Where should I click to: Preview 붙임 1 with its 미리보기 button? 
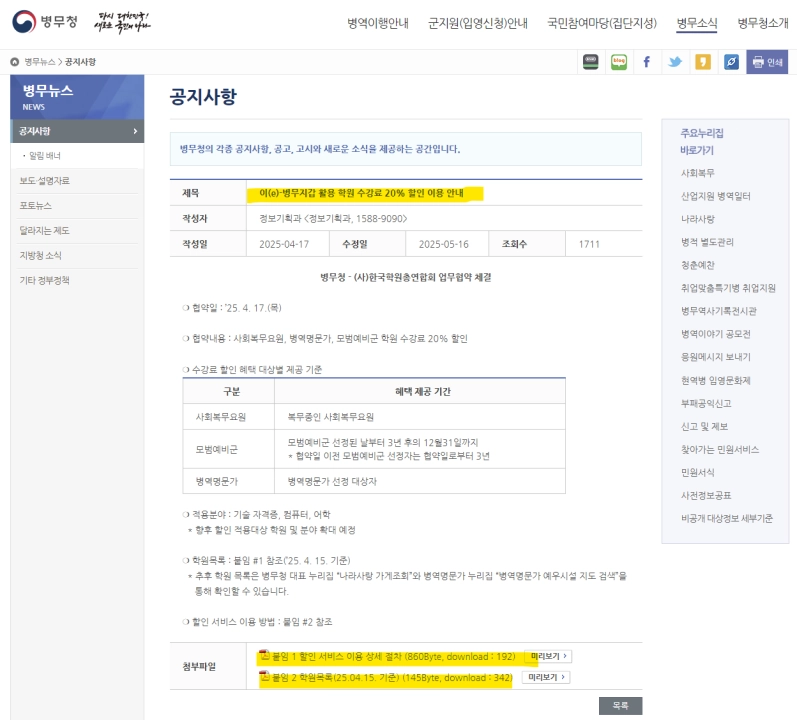548,656
